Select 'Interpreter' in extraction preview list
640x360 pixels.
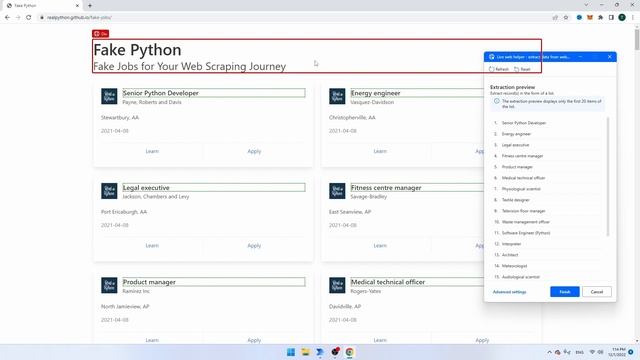click(511, 244)
